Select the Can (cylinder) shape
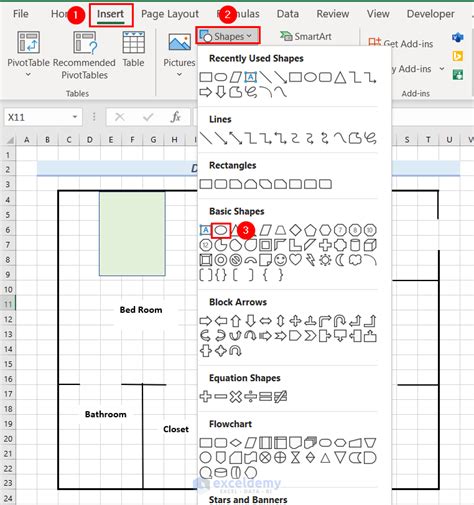 (355, 245)
